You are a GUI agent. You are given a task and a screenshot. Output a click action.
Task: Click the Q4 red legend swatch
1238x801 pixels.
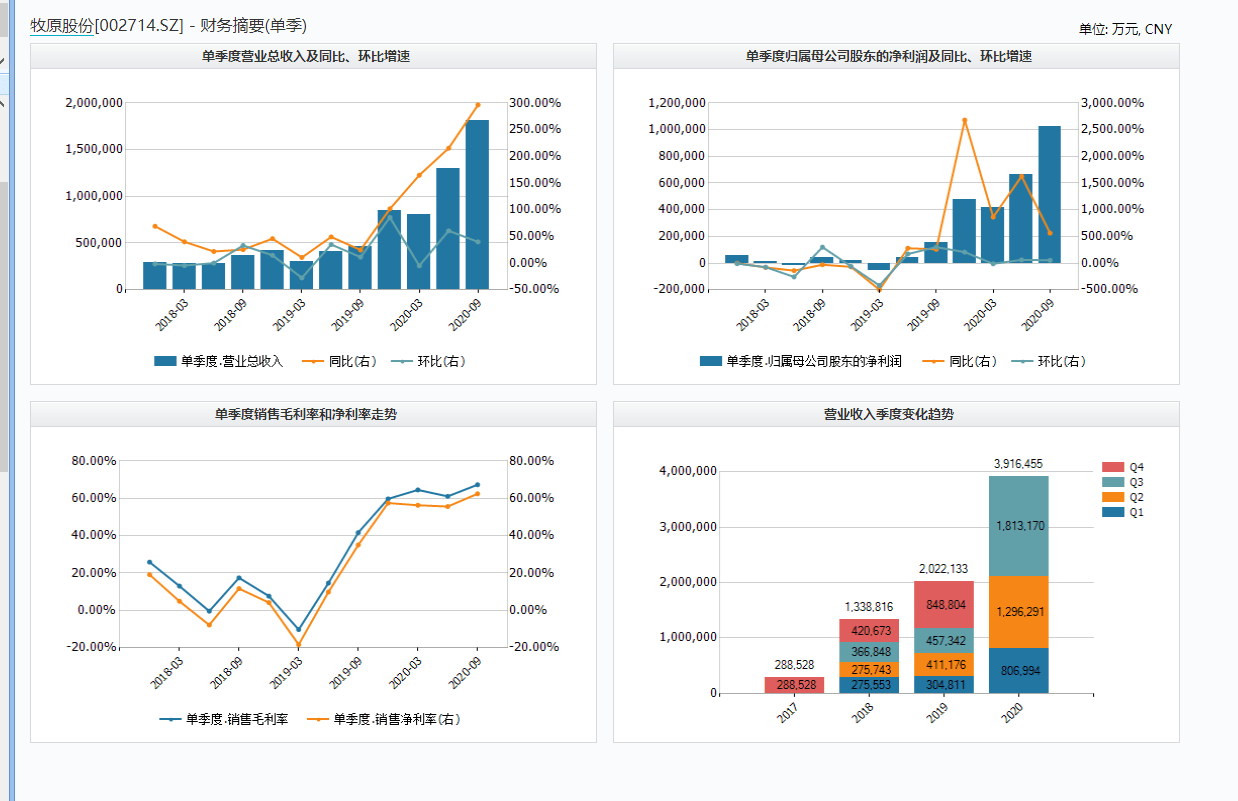(1113, 467)
